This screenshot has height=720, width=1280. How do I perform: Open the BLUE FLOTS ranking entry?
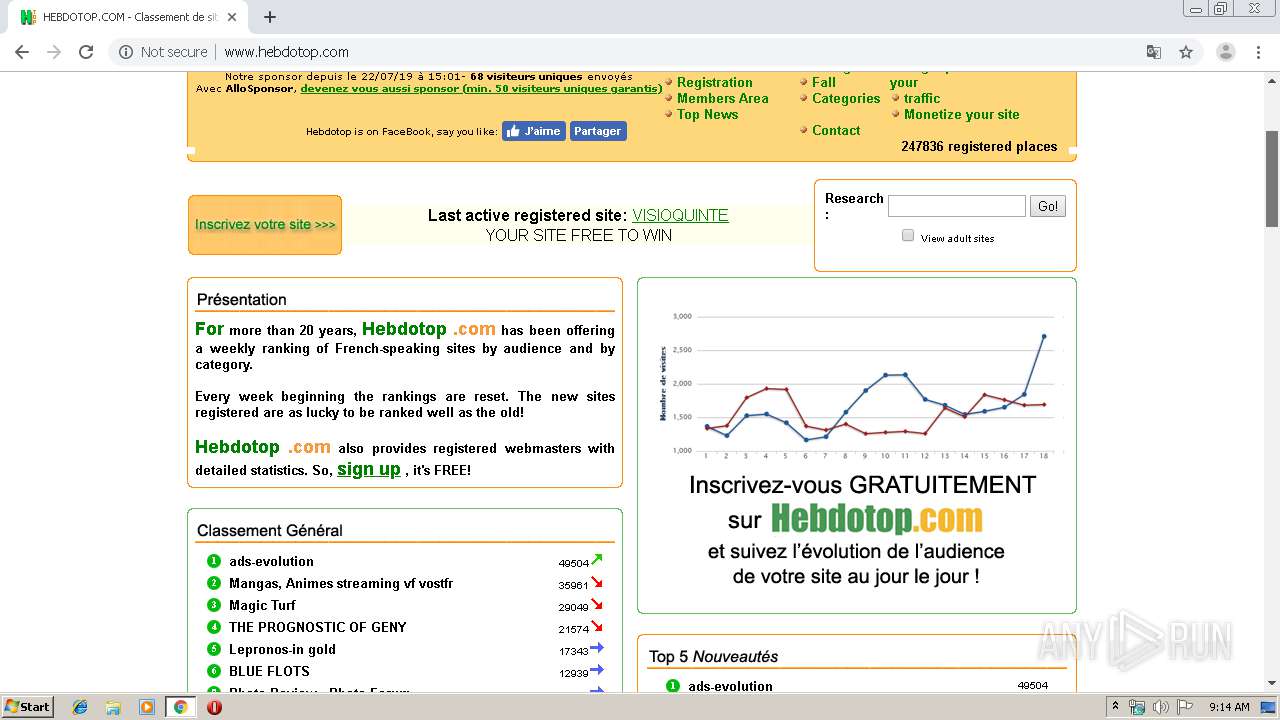point(269,672)
